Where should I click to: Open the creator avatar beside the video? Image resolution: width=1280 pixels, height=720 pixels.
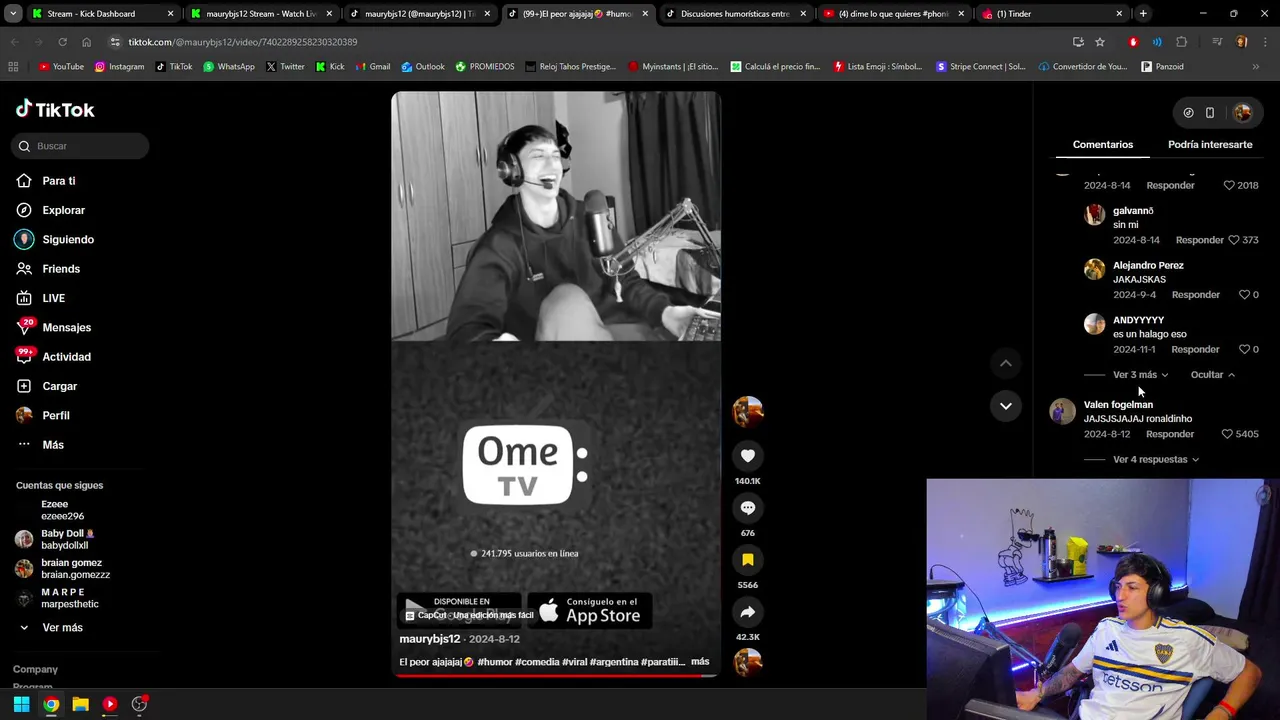747,411
